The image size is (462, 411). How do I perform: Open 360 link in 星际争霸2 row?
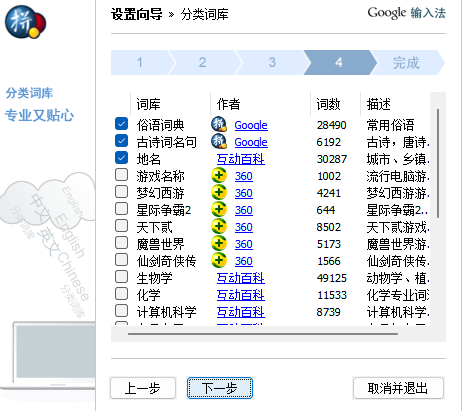click(x=244, y=210)
